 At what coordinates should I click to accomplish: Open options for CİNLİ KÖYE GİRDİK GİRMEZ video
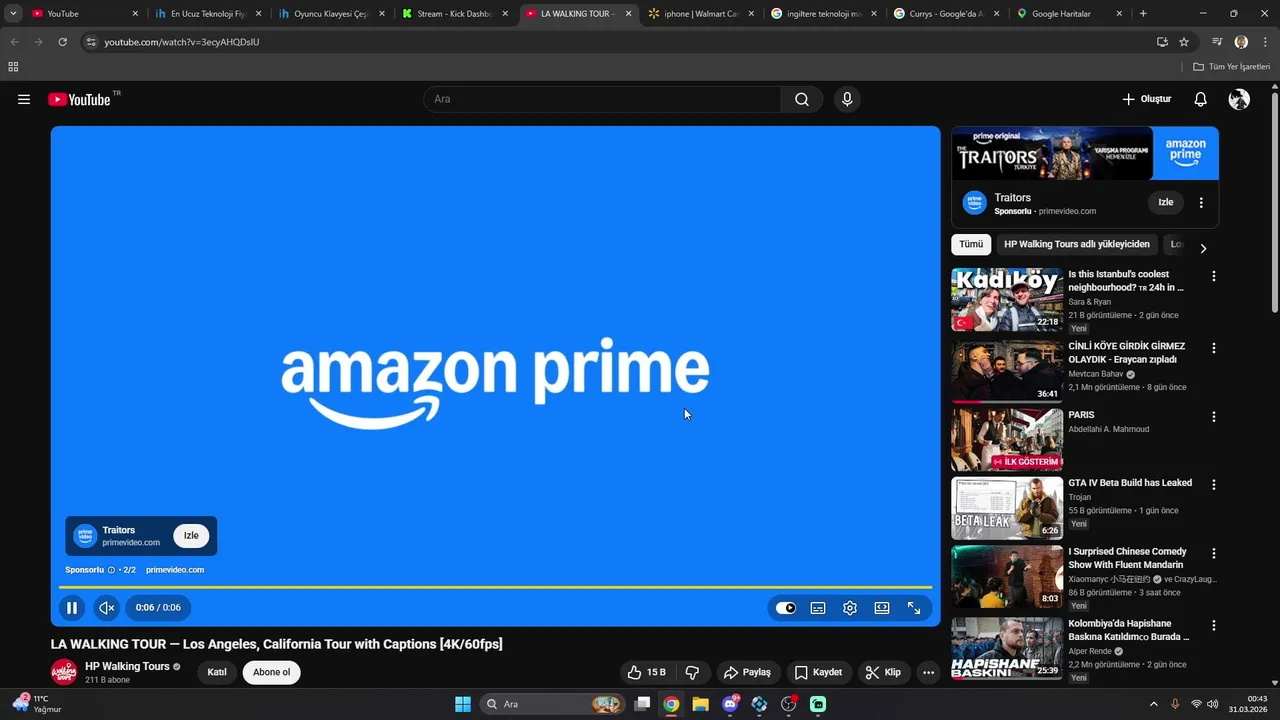[x=1214, y=348]
